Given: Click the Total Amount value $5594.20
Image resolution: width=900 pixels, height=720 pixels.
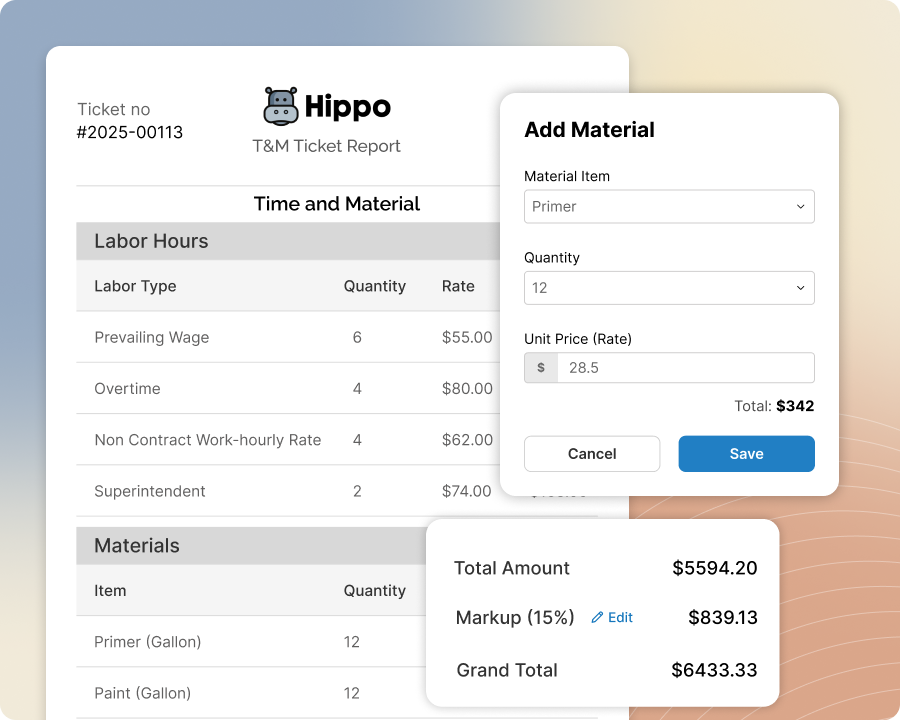Looking at the screenshot, I should tap(715, 568).
